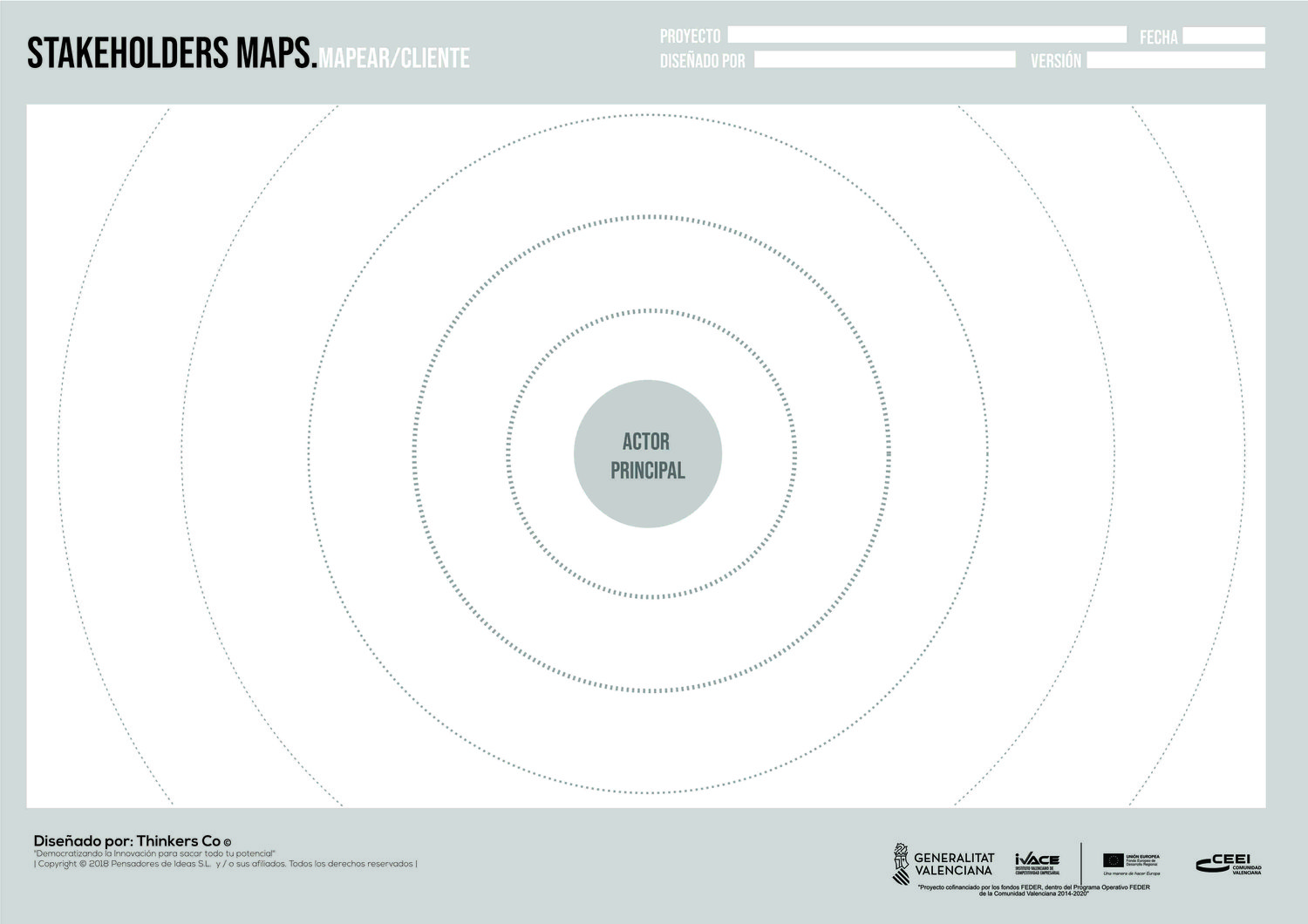This screenshot has width=1308, height=924.
Task: Focus the Diseñado por input field
Action: pos(884,59)
